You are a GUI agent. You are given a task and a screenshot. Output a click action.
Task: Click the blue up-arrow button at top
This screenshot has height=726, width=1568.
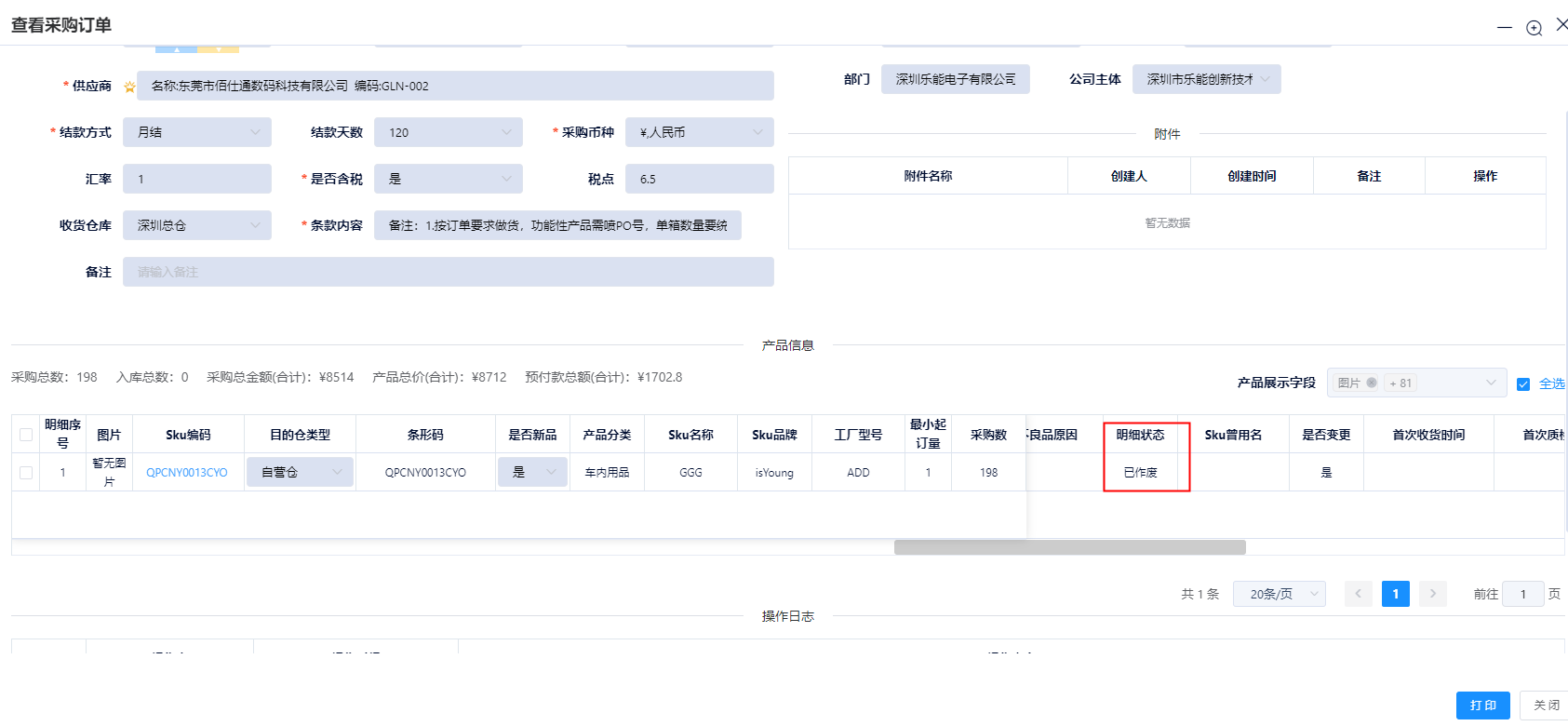click(x=176, y=47)
